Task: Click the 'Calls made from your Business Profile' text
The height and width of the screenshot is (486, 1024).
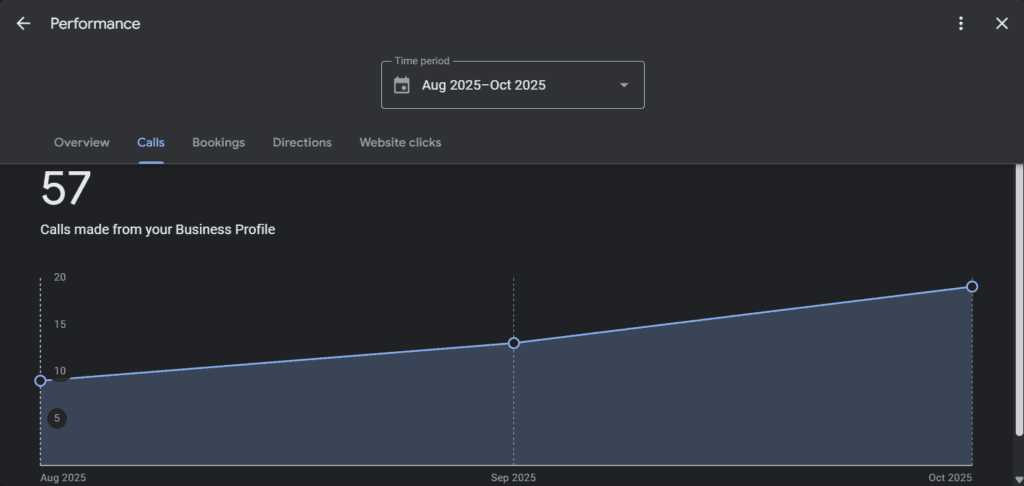Action: click(157, 229)
